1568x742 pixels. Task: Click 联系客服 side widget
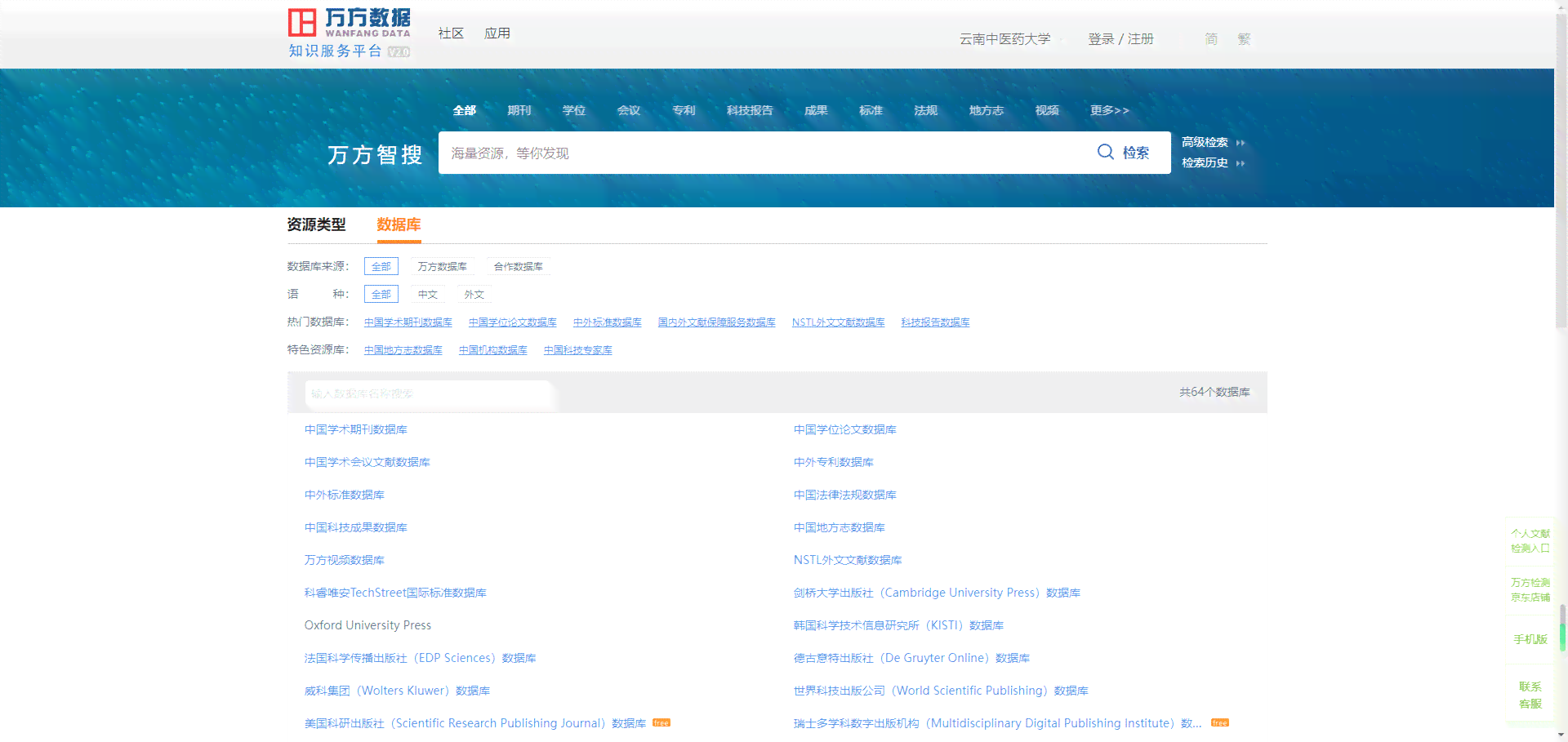tap(1530, 695)
